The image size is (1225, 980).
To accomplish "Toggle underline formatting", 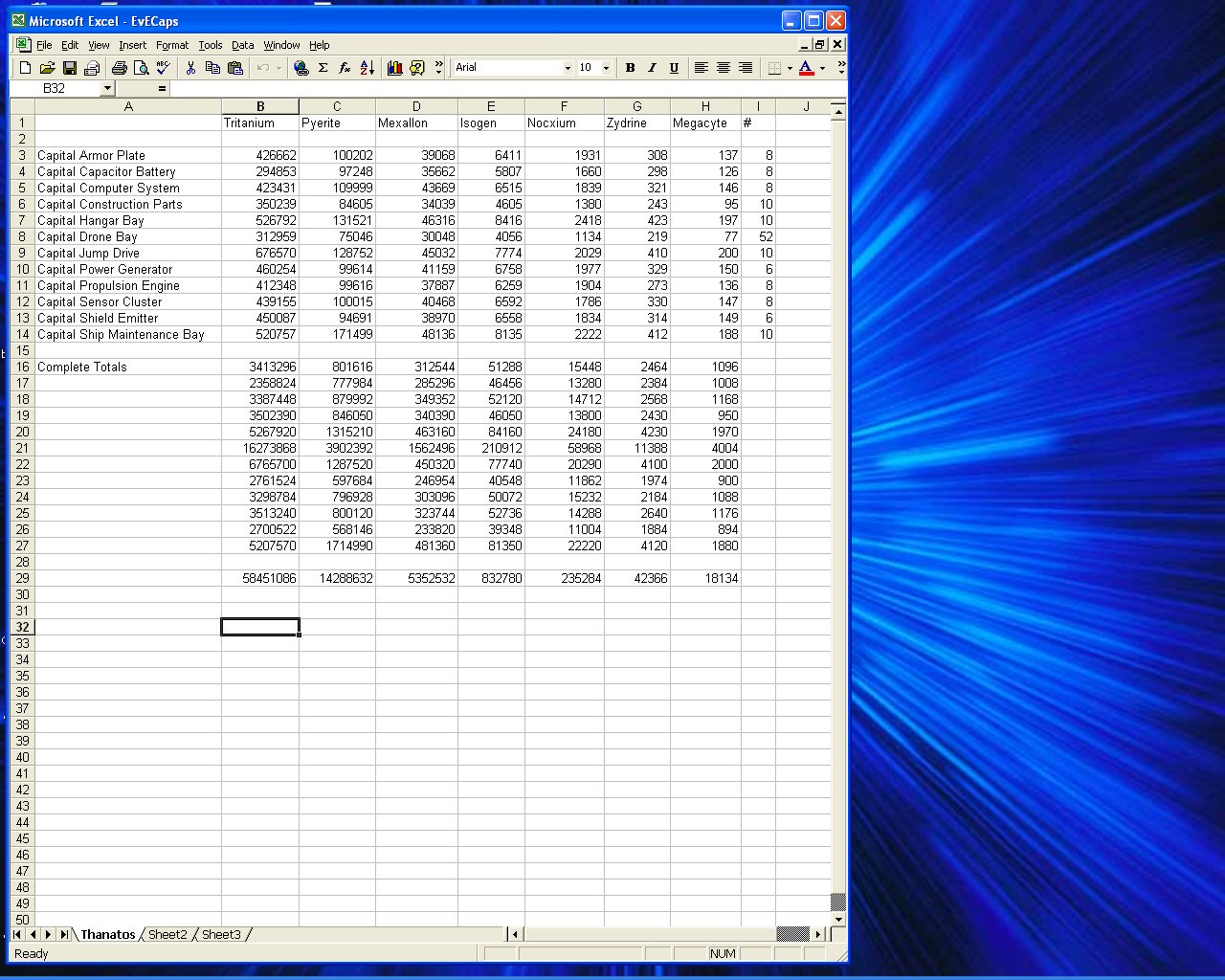I will [x=674, y=68].
